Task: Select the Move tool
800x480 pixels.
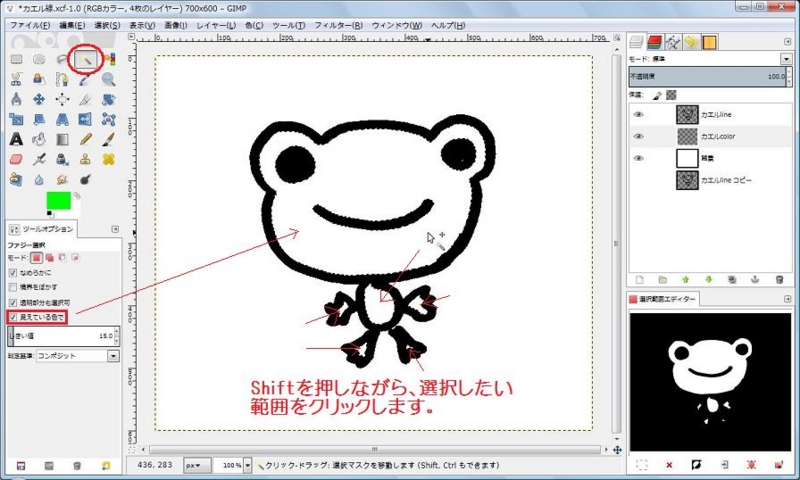Action: (x=39, y=99)
